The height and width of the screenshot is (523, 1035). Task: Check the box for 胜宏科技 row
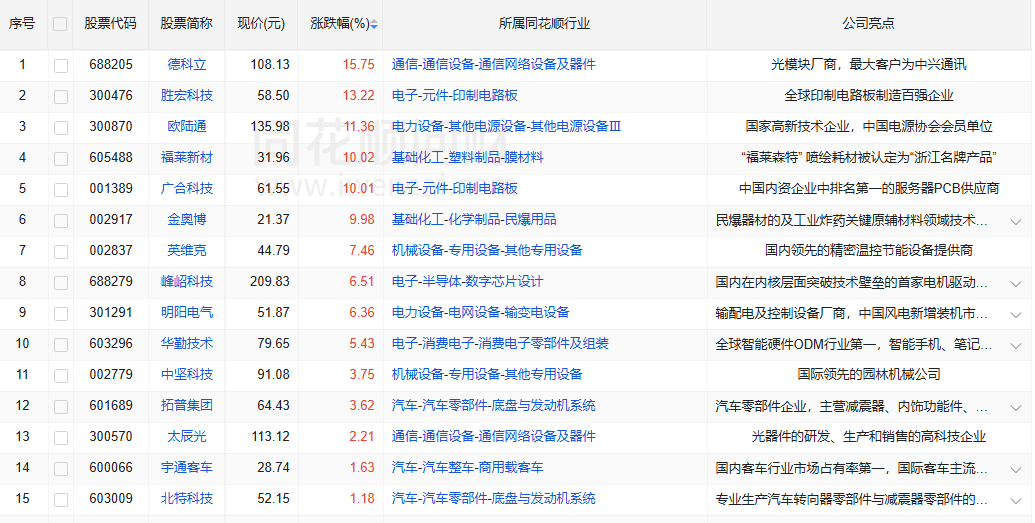[61, 96]
